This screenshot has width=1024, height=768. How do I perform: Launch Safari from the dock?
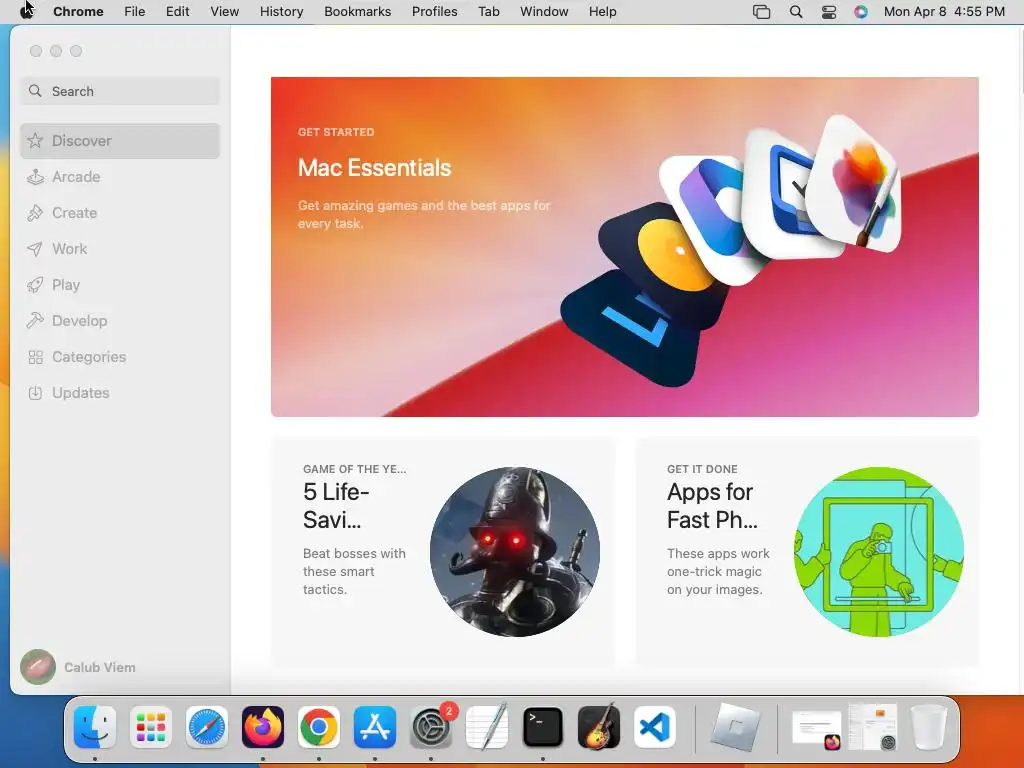[207, 727]
